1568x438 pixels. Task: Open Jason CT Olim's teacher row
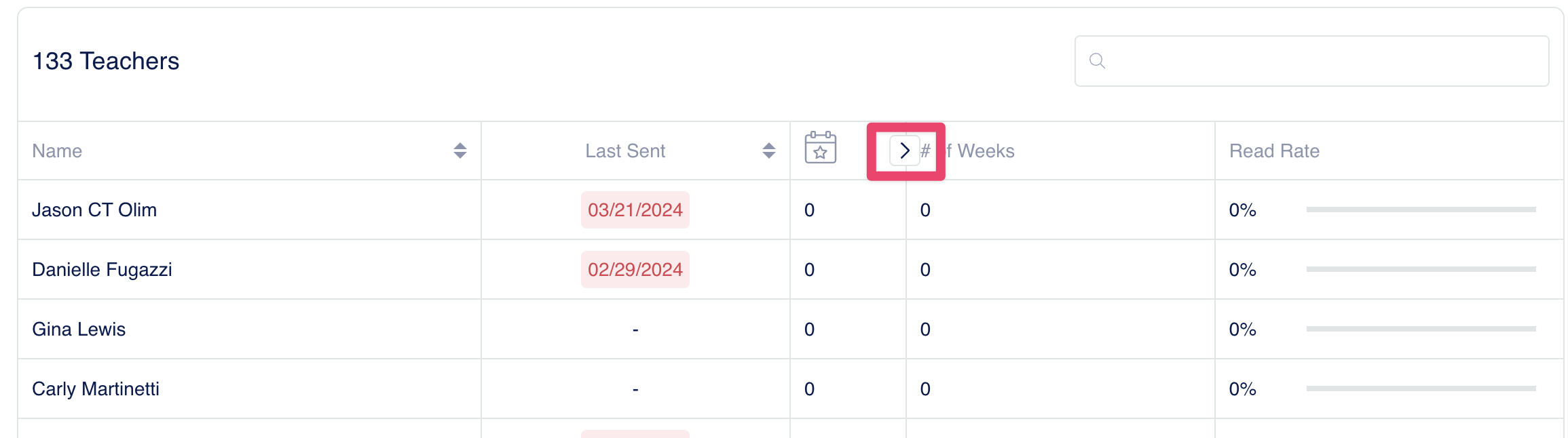click(x=94, y=210)
